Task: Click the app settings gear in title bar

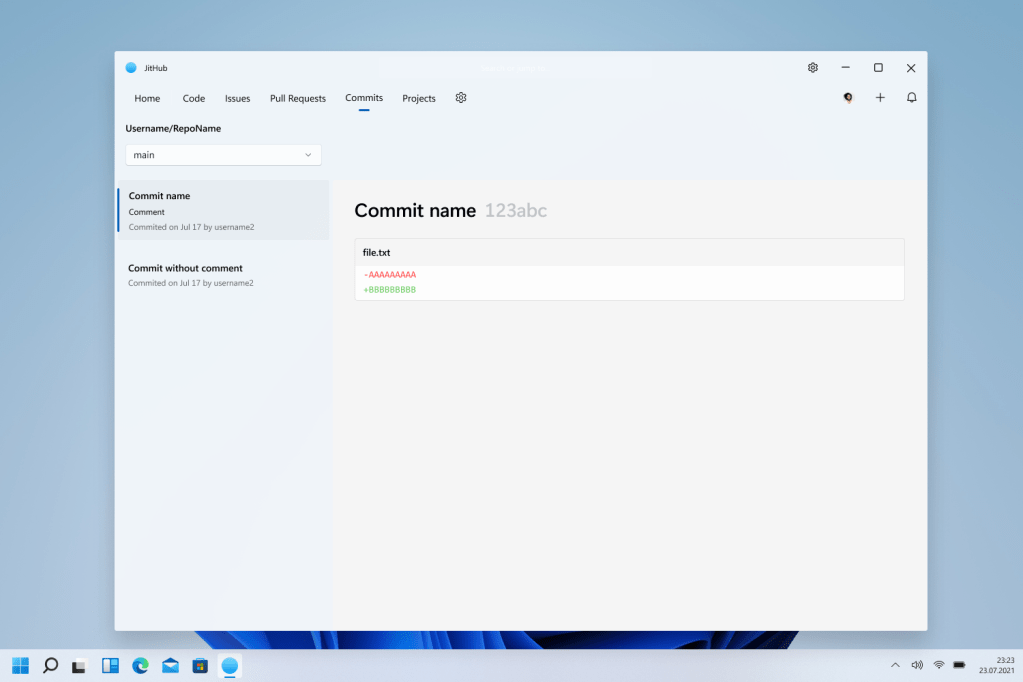Action: [813, 68]
